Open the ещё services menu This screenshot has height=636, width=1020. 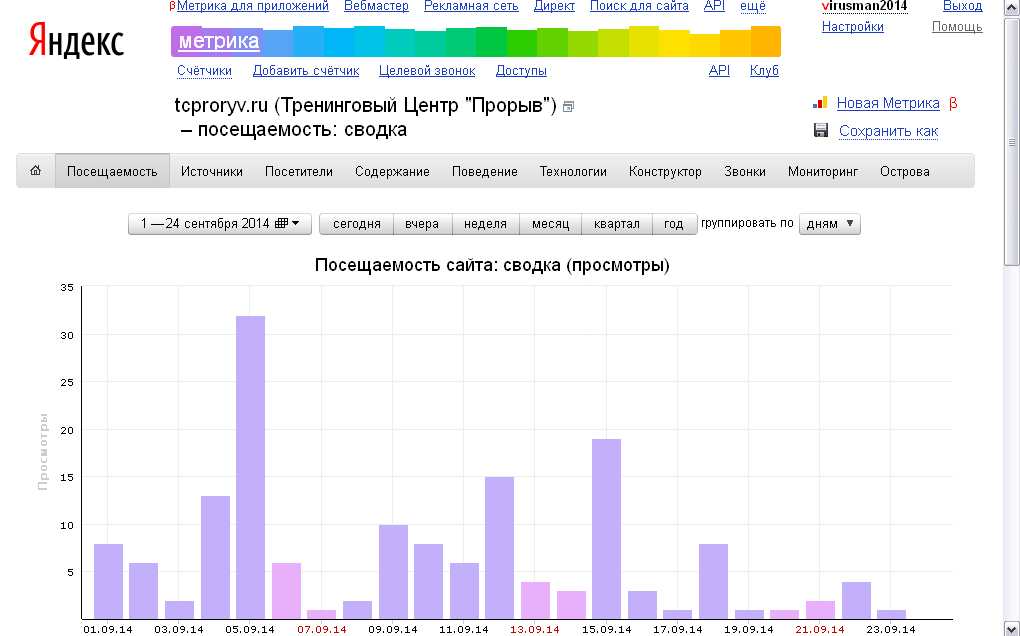(x=753, y=6)
